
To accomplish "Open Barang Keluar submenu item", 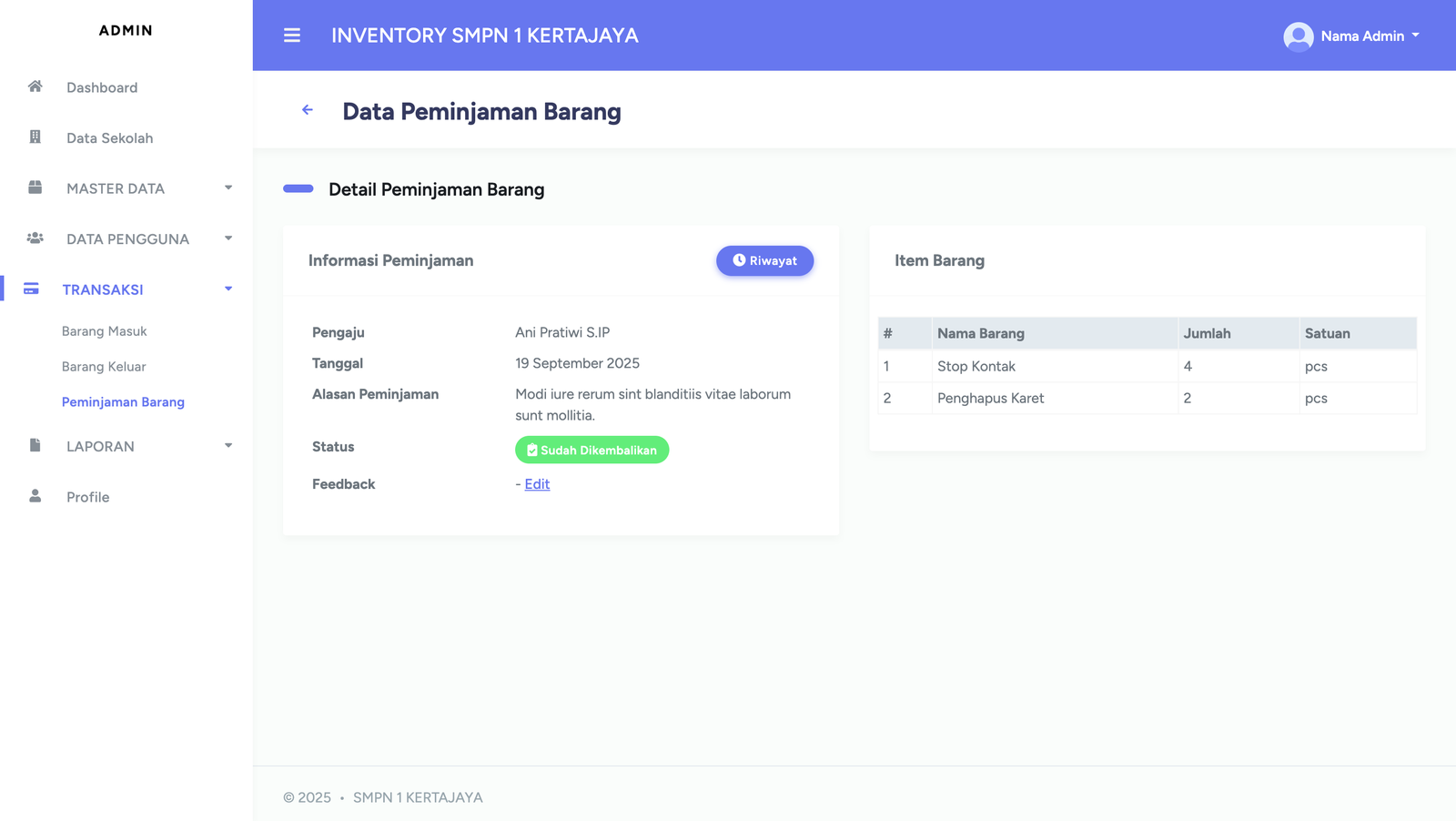I will tap(104, 367).
